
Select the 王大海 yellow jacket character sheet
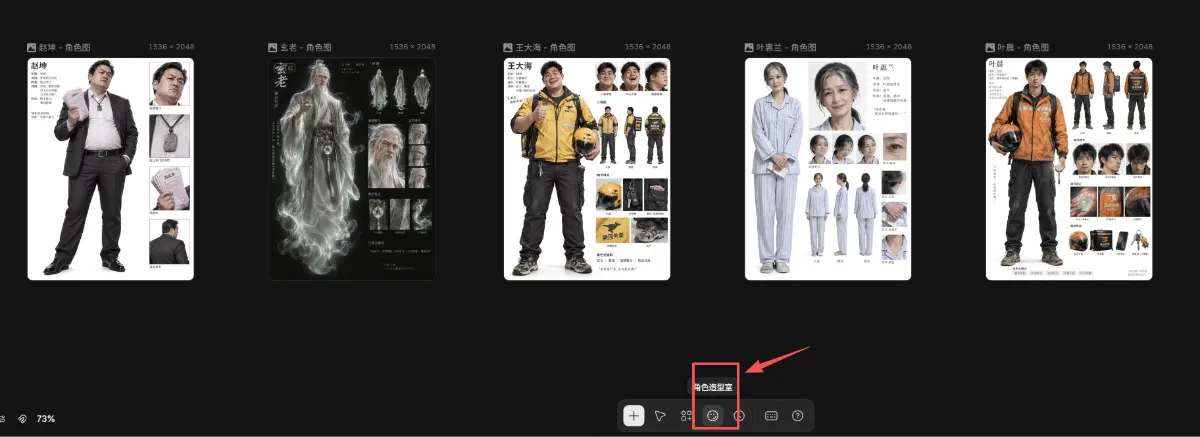click(587, 169)
